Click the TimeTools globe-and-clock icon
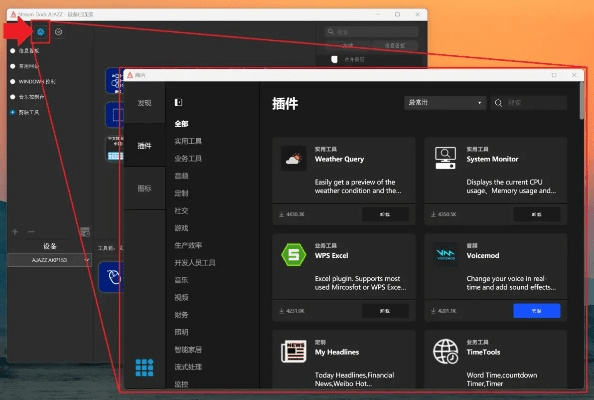 coord(446,352)
